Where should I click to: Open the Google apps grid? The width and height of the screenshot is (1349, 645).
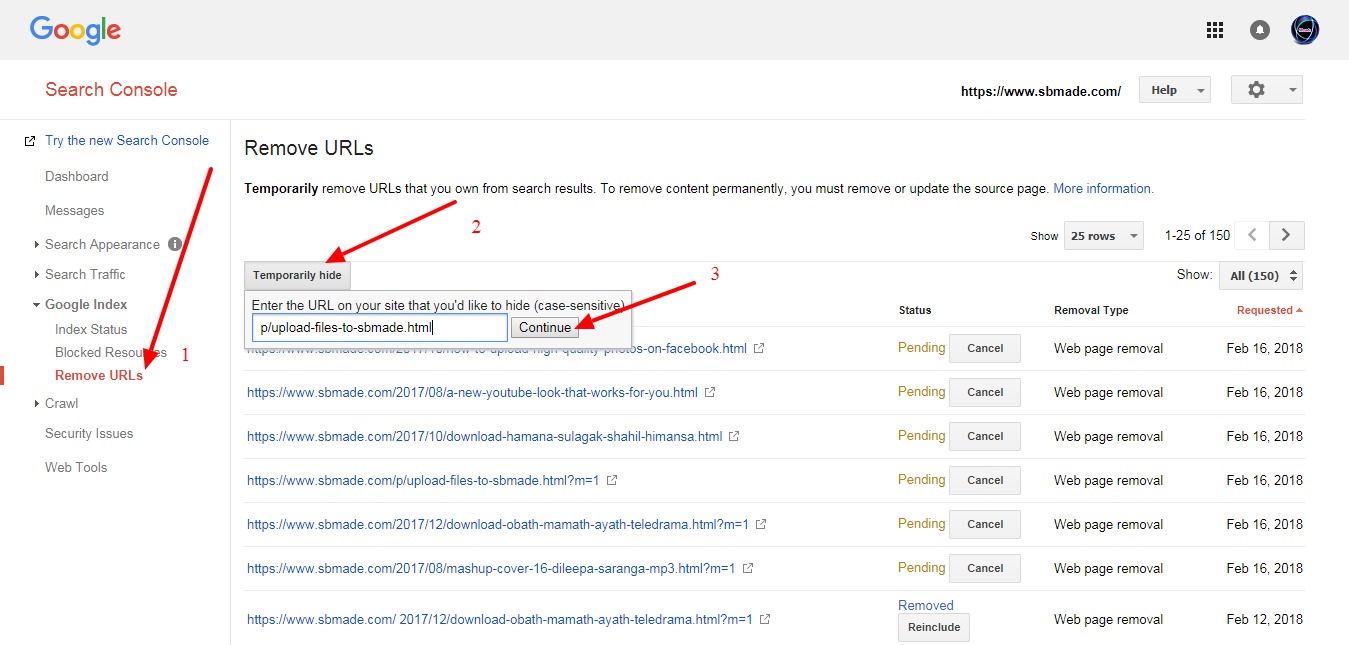pyautogui.click(x=1214, y=30)
